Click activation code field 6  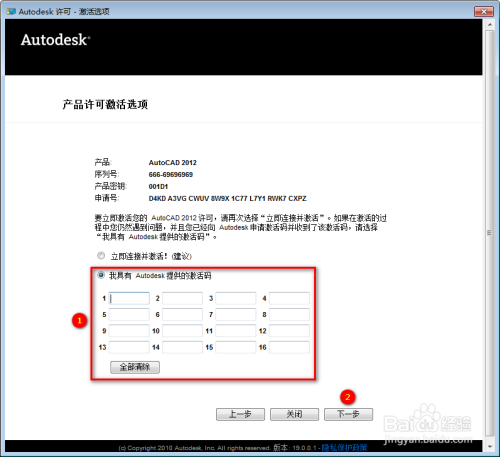coord(182,314)
